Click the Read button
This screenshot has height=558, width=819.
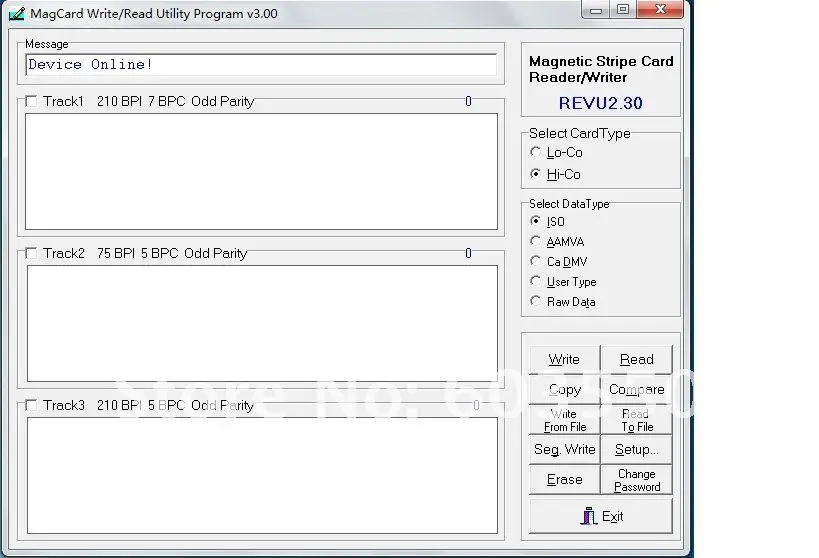(x=637, y=359)
